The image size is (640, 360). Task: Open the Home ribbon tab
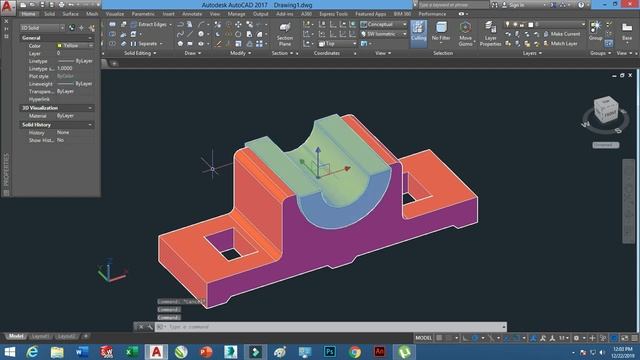28,14
